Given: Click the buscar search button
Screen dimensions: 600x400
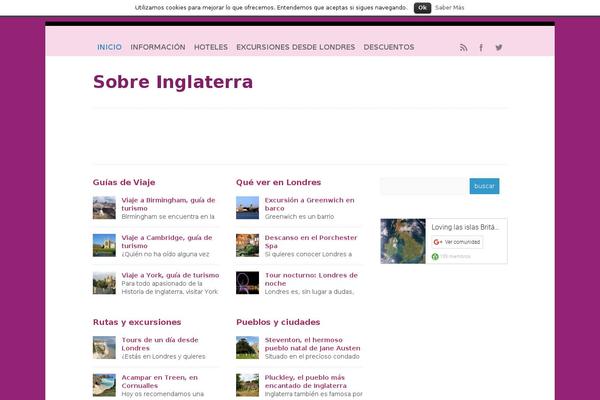Looking at the screenshot, I should coord(484,186).
